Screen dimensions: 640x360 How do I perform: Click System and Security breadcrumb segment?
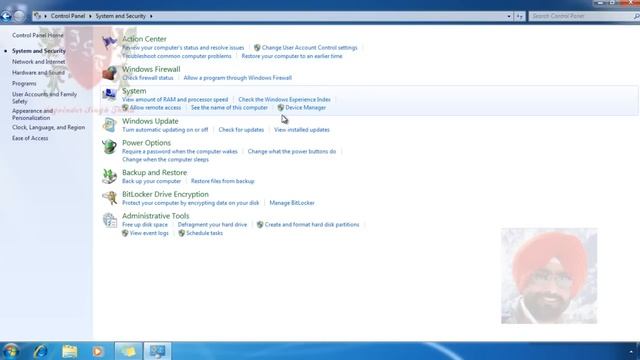pos(120,16)
